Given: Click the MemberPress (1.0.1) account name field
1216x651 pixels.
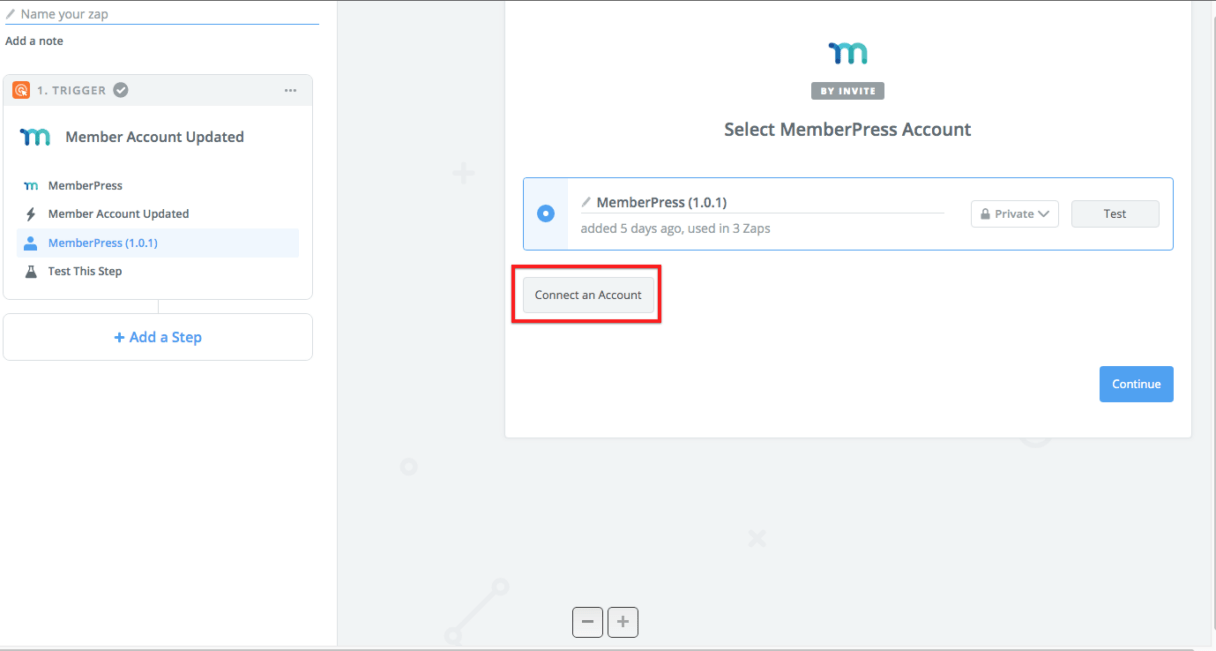Looking at the screenshot, I should pyautogui.click(x=762, y=203).
